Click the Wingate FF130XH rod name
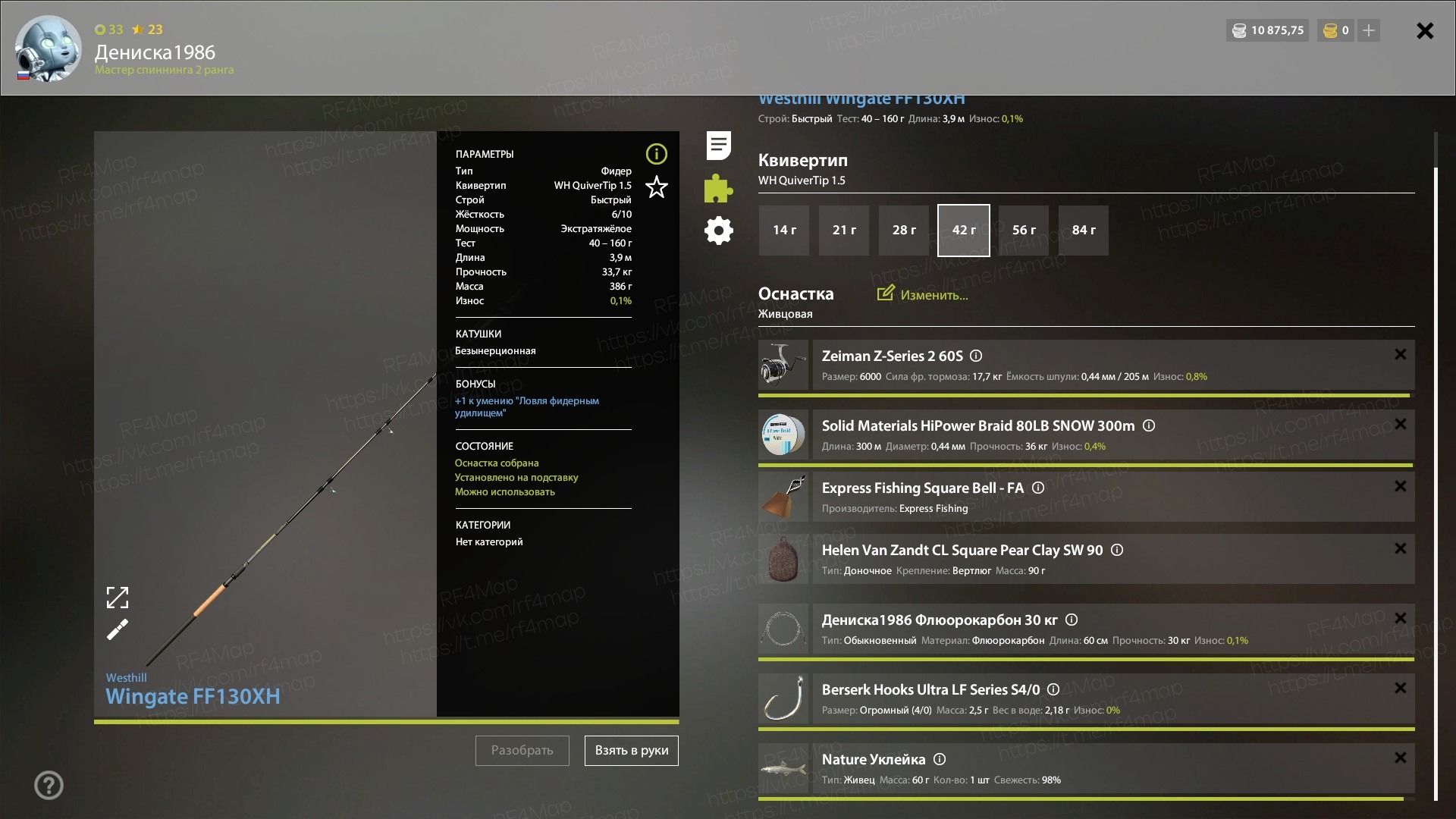 [193, 696]
